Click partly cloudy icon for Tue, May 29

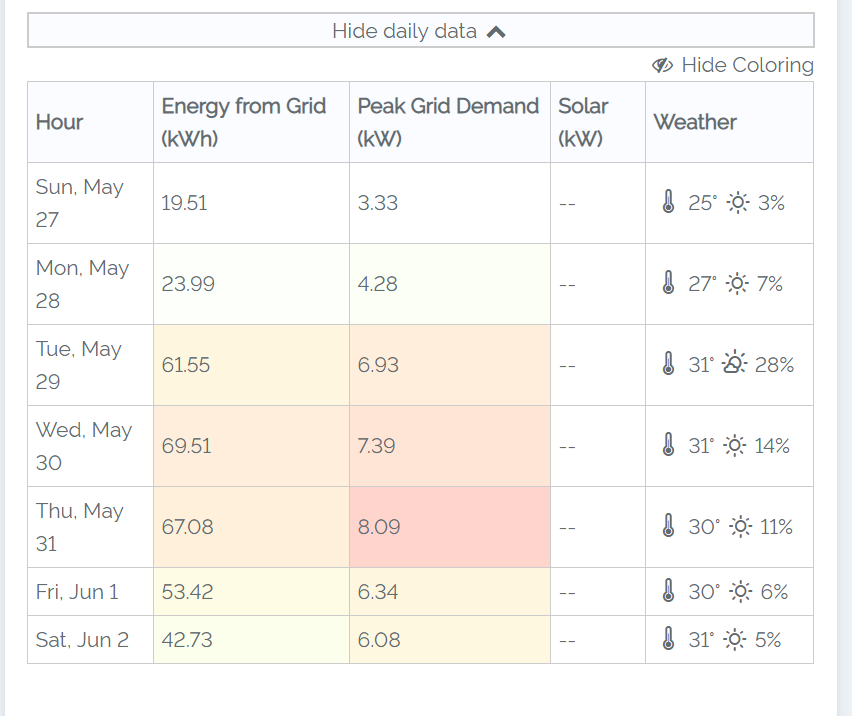pos(736,365)
